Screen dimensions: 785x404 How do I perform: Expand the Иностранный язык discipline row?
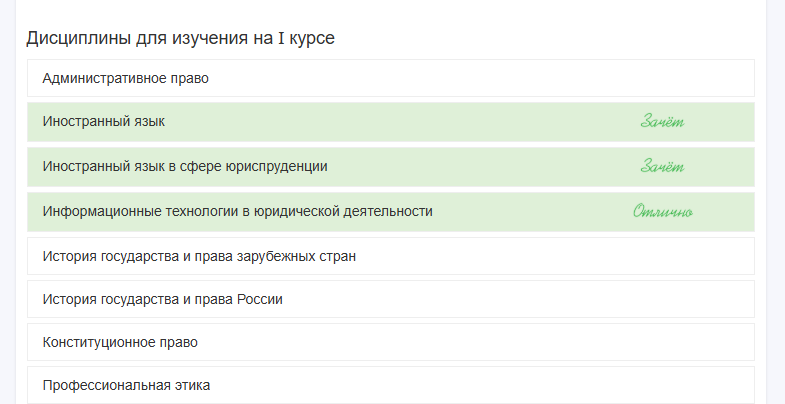pyautogui.click(x=390, y=122)
